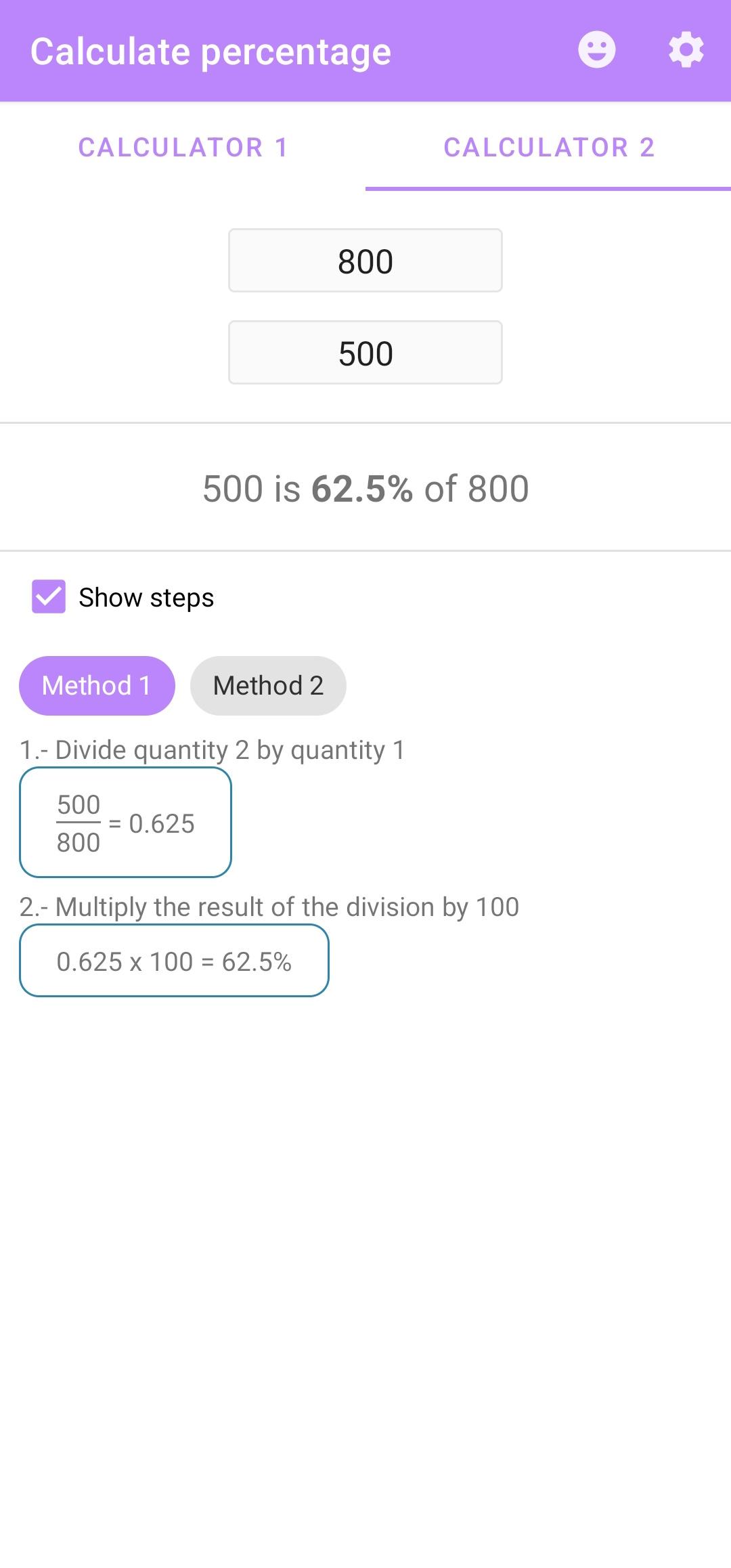Tap the Divide quantity 2 step text
Viewport: 731px width, 1568px height.
[213, 750]
